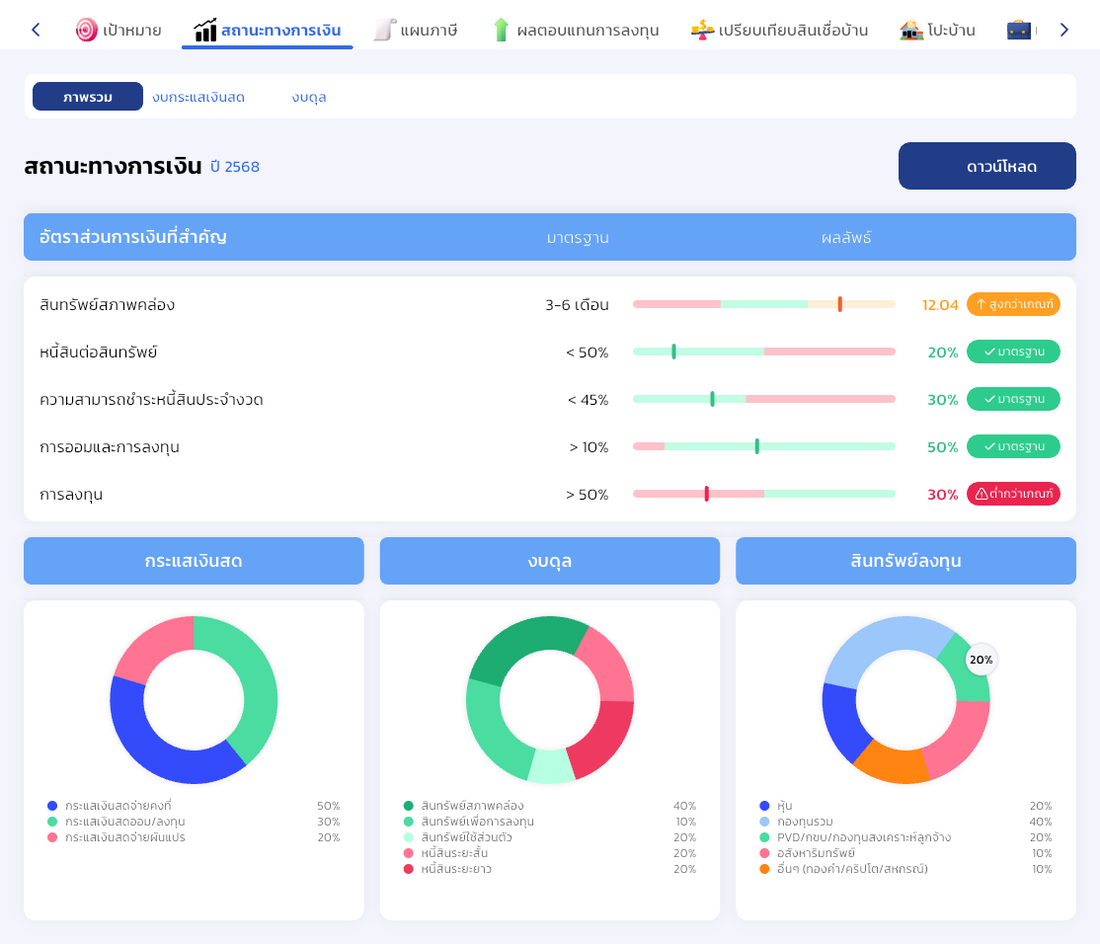Click pale swatch for สินทรัพย์ใช้ส่วนตัว
1100x944 pixels.
pos(408,837)
